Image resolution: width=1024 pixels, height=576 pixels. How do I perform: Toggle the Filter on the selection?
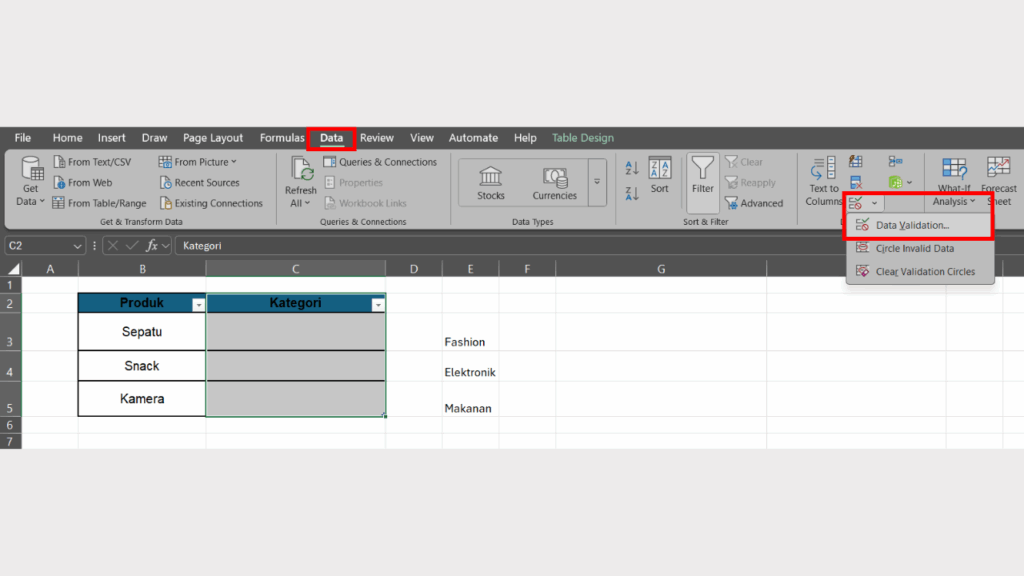pyautogui.click(x=703, y=180)
